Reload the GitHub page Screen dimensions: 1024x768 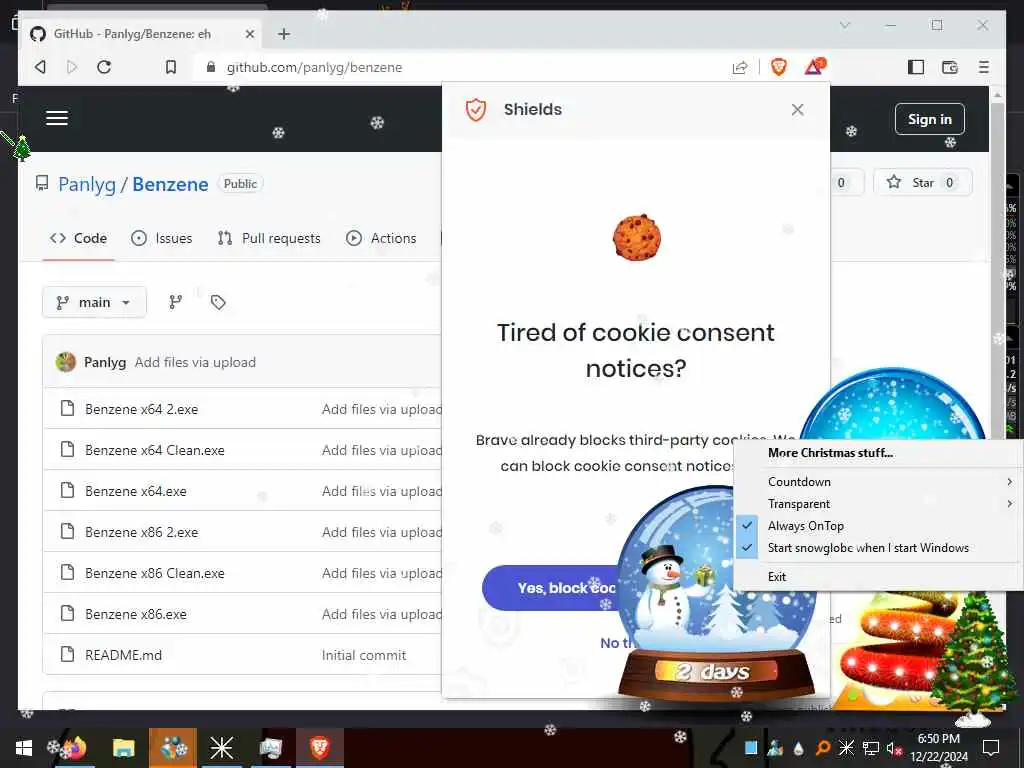click(104, 67)
